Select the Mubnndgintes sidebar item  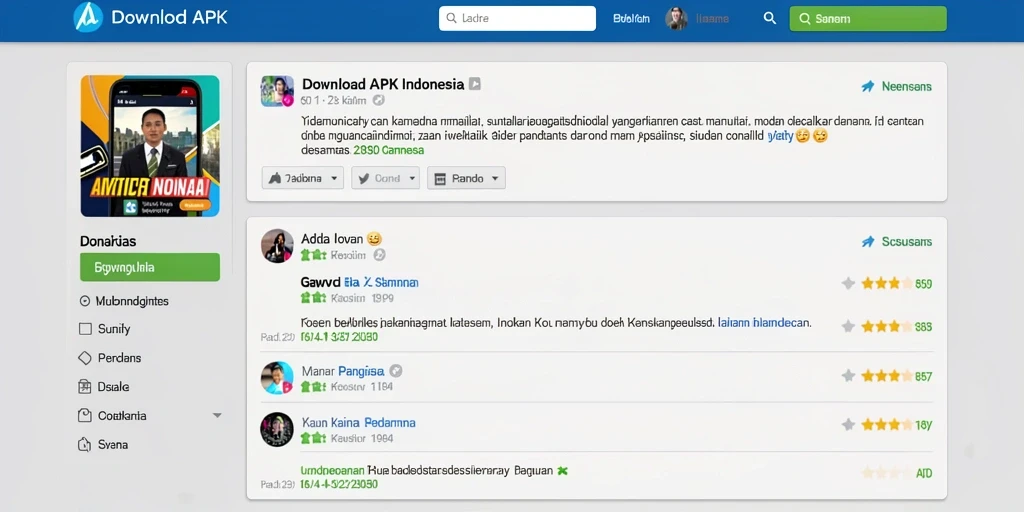(123, 301)
